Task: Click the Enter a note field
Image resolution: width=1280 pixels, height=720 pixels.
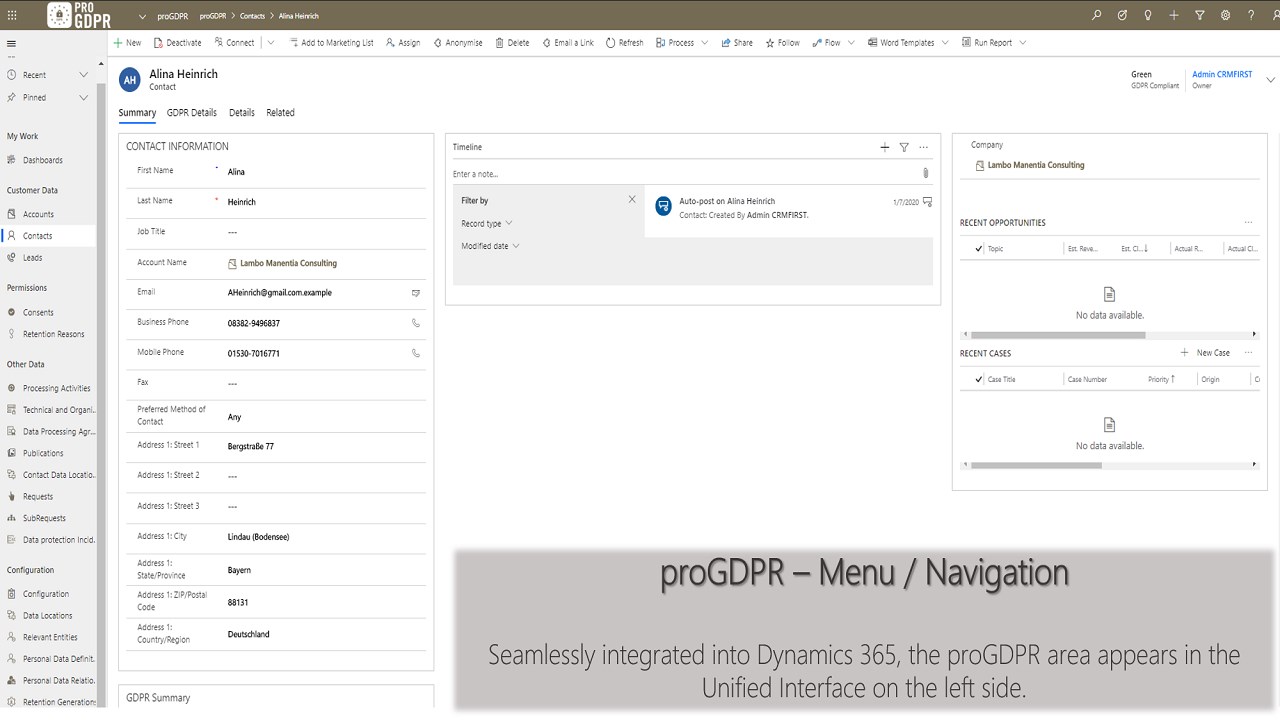Action: (685, 174)
